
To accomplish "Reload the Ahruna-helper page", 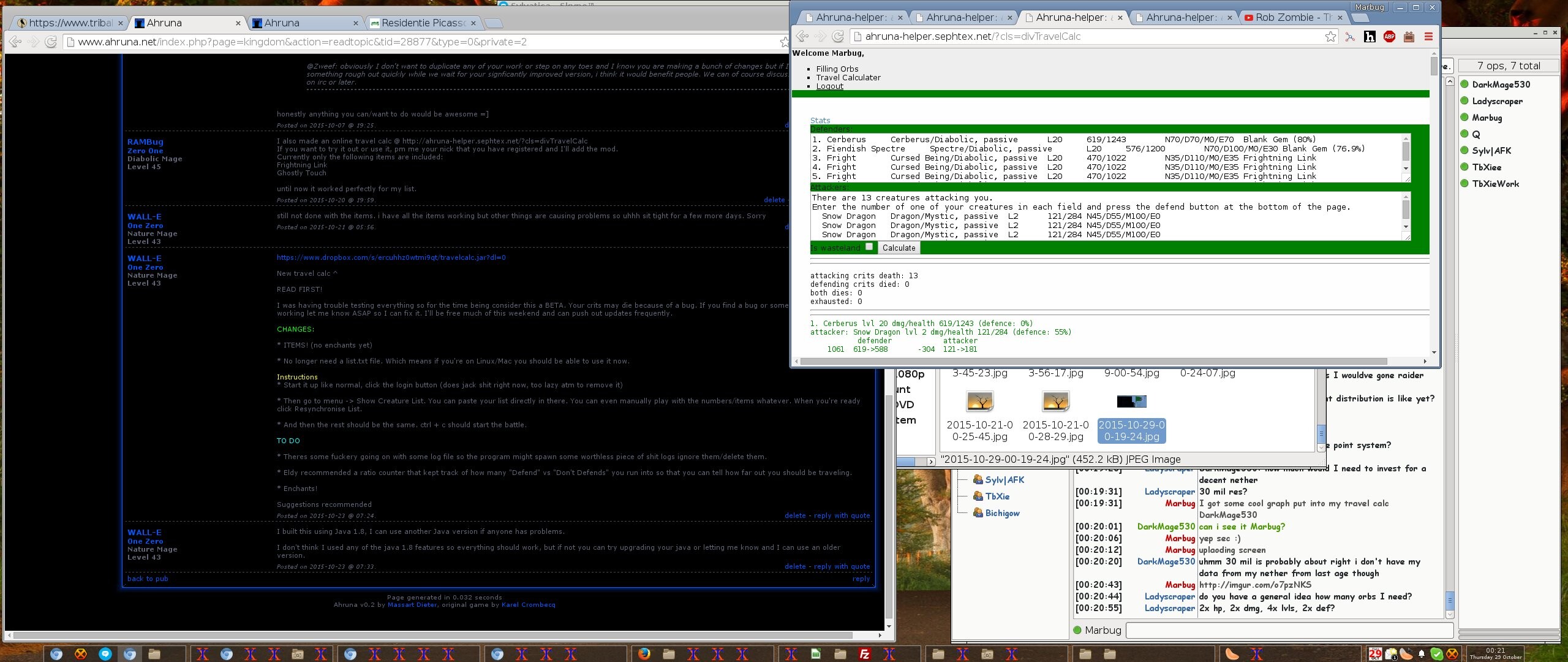I will [x=838, y=37].
